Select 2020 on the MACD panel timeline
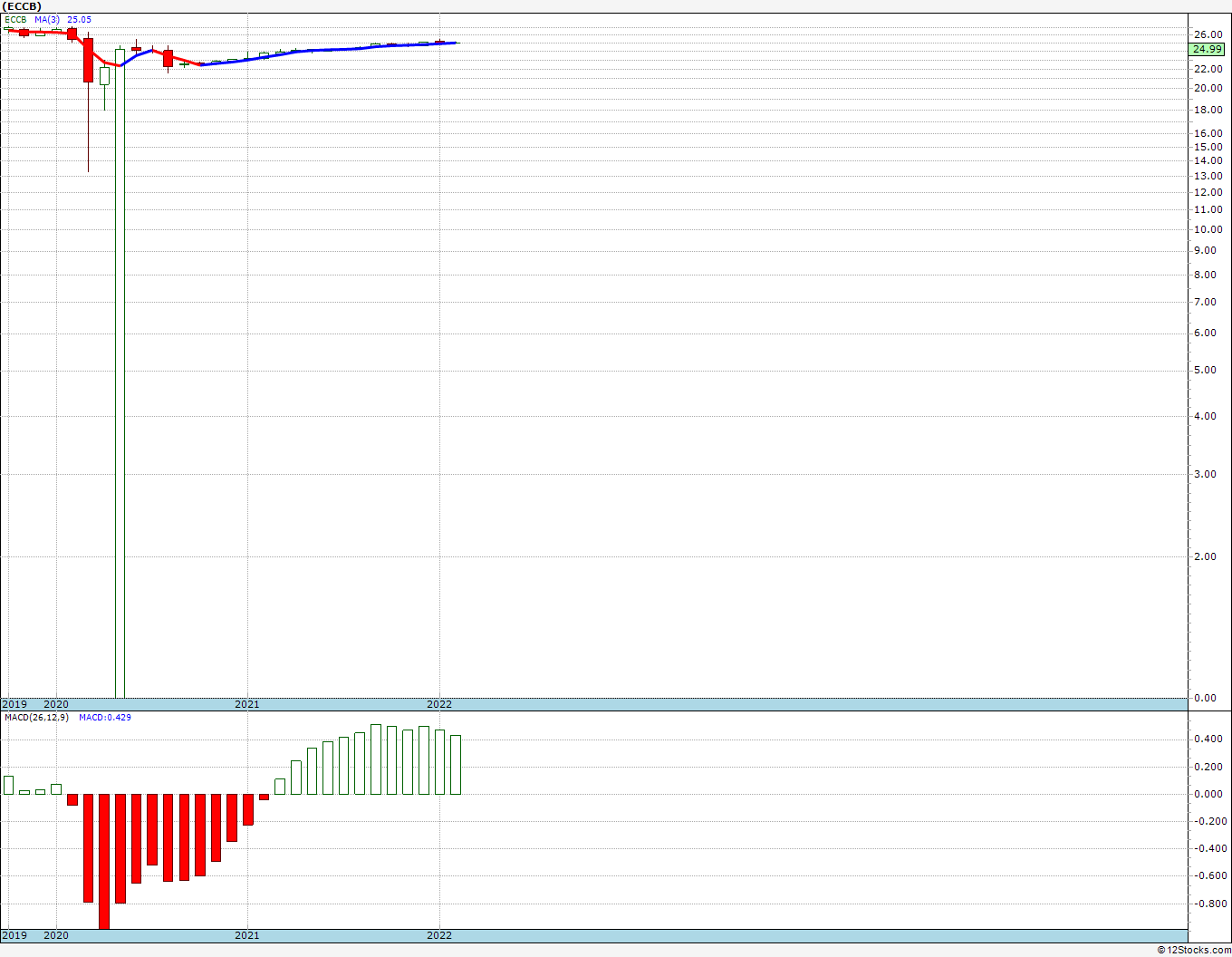 click(56, 935)
